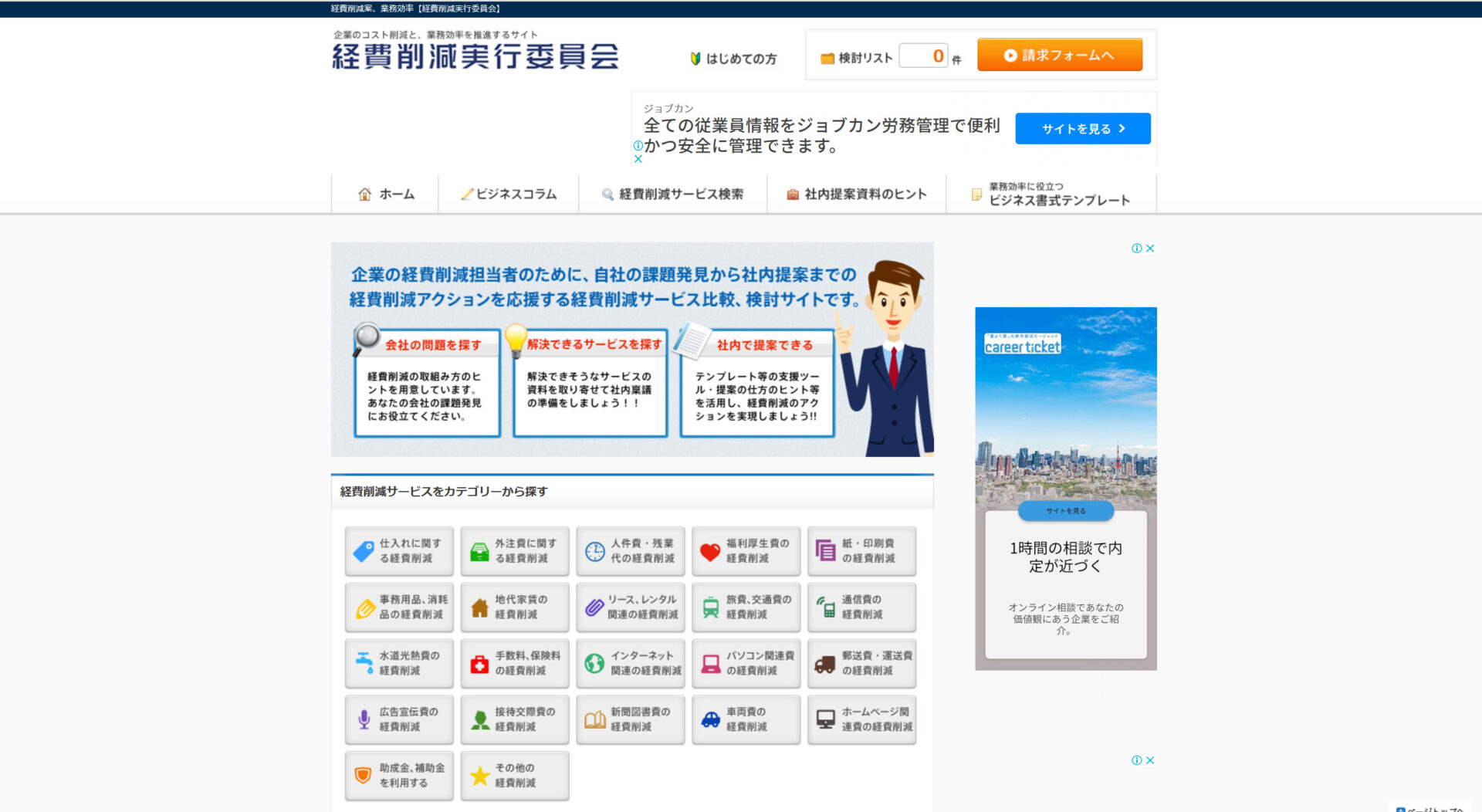Select the その他 star icon category
1482x812 pixels.
pos(479,775)
